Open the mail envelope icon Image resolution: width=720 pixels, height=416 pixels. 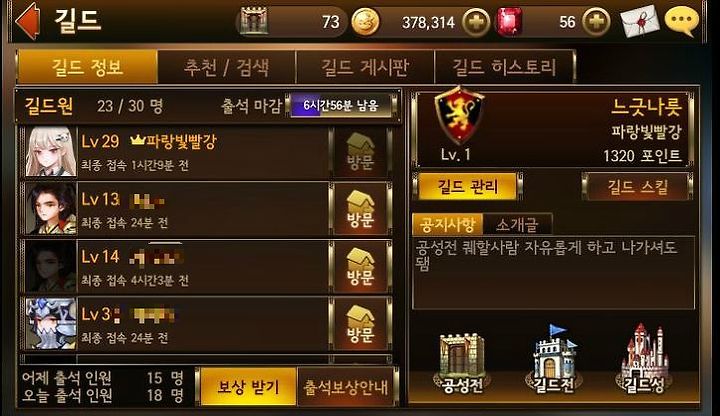click(x=640, y=21)
